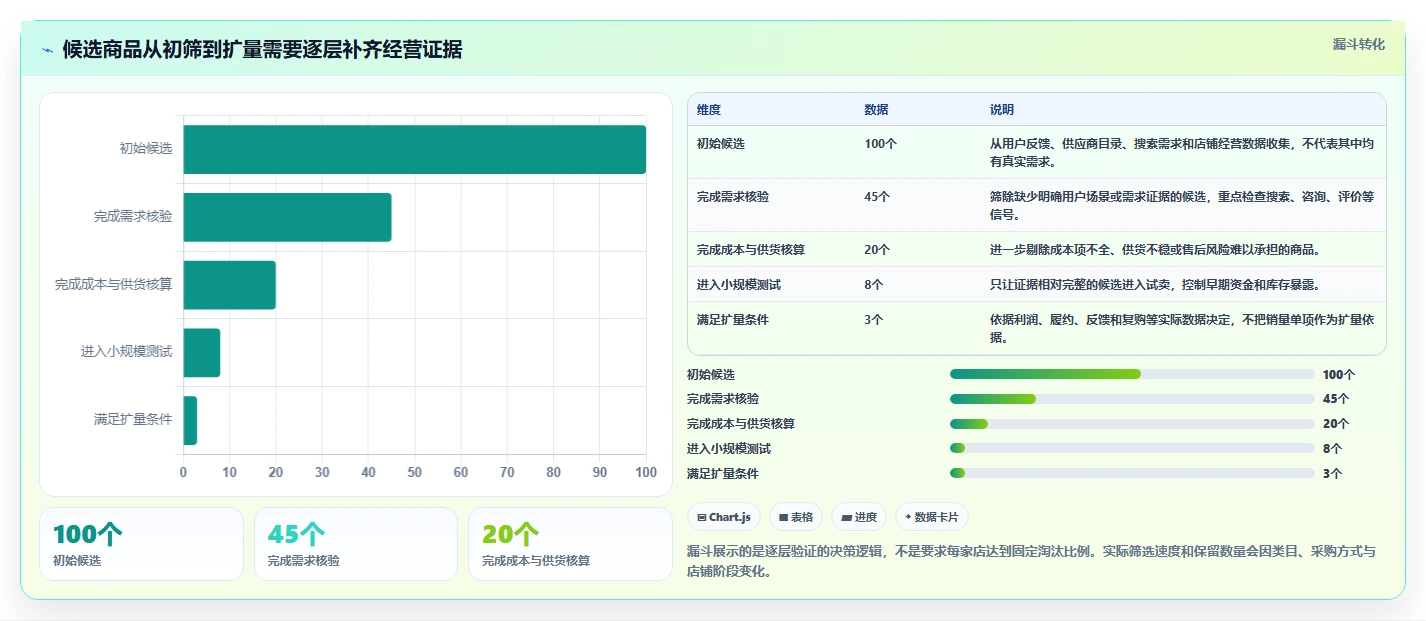Click the 进入小规模测试 chart bar

[201, 353]
